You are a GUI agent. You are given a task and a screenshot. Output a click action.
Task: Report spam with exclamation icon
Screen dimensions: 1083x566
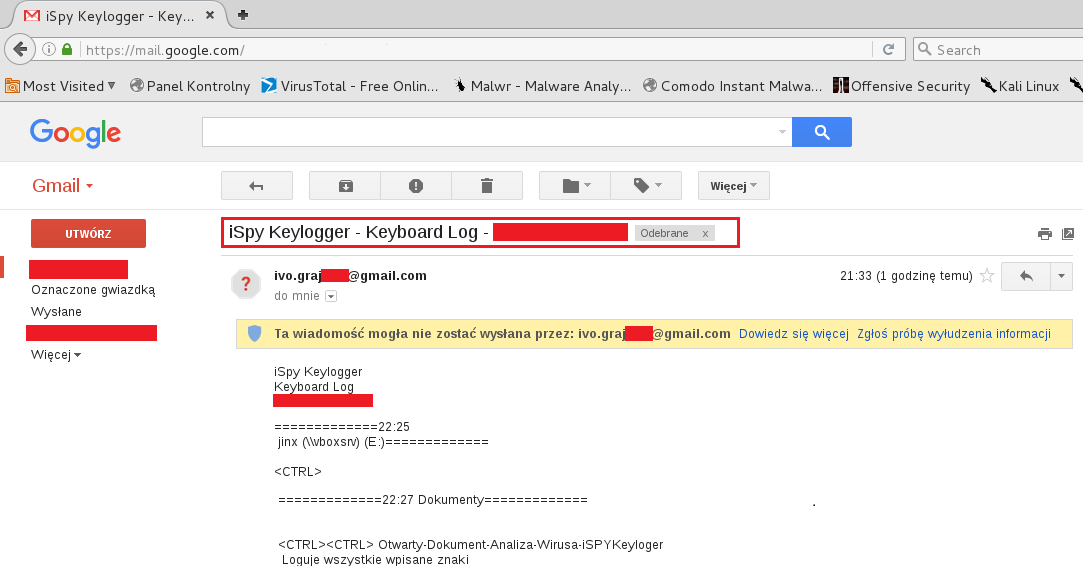point(416,185)
